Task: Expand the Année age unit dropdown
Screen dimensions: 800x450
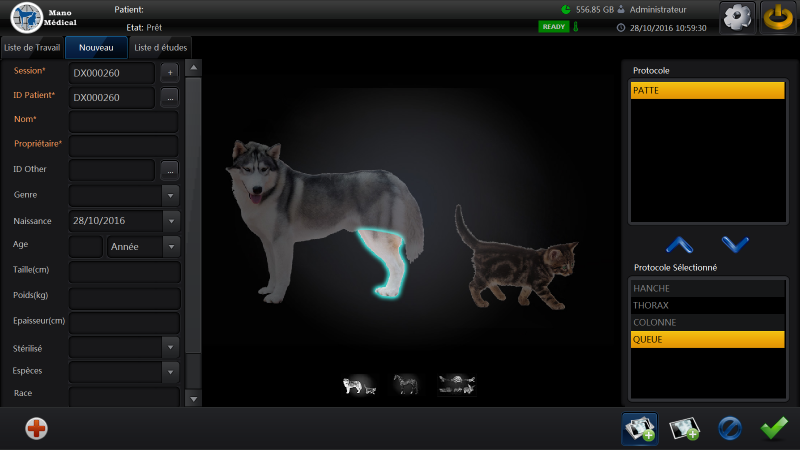Action: 171,246
